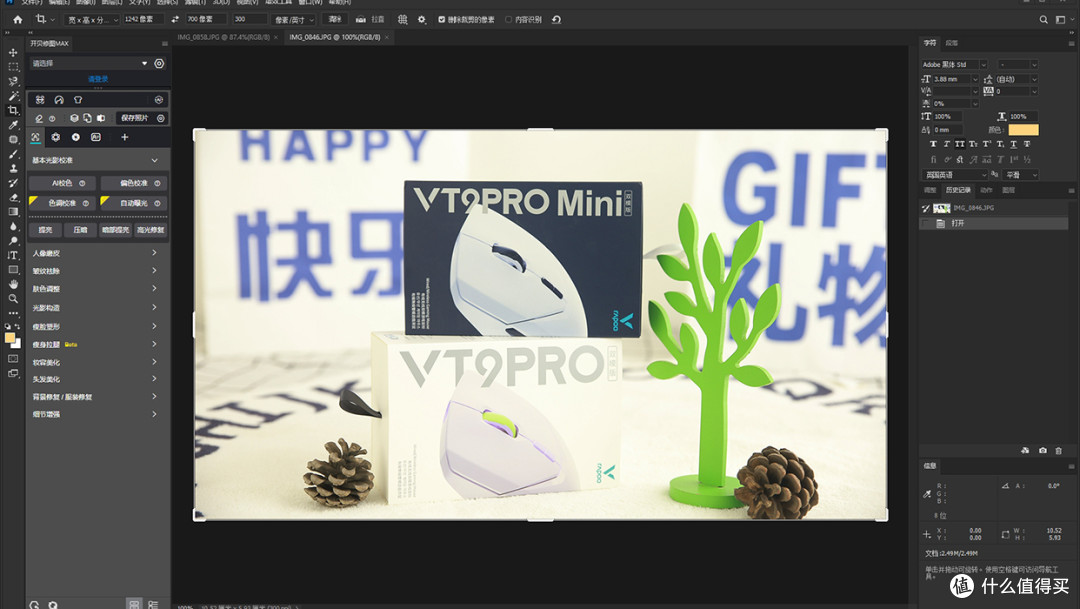Open the anti-aliasing 平滑 dropdown
This screenshot has height=609, width=1080.
pyautogui.click(x=1020, y=175)
